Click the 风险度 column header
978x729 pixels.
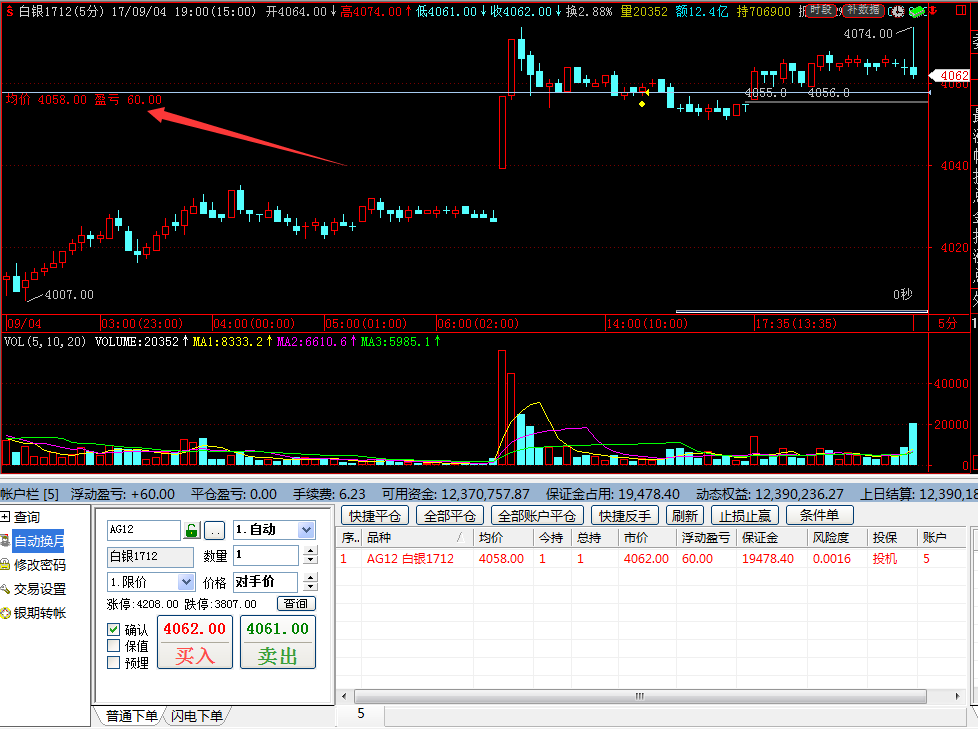coord(837,538)
